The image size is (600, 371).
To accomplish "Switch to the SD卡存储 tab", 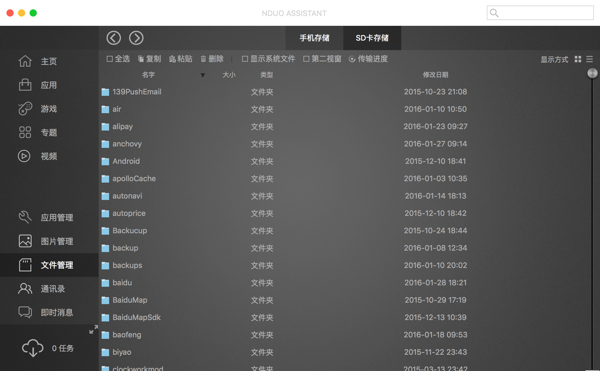I will pos(372,38).
